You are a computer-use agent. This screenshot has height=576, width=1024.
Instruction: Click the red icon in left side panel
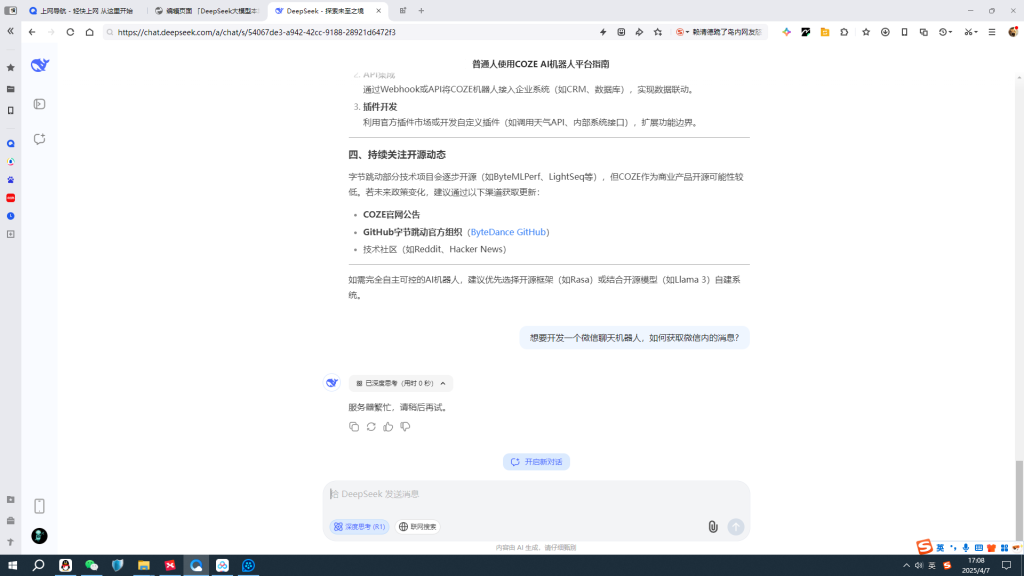click(x=10, y=198)
